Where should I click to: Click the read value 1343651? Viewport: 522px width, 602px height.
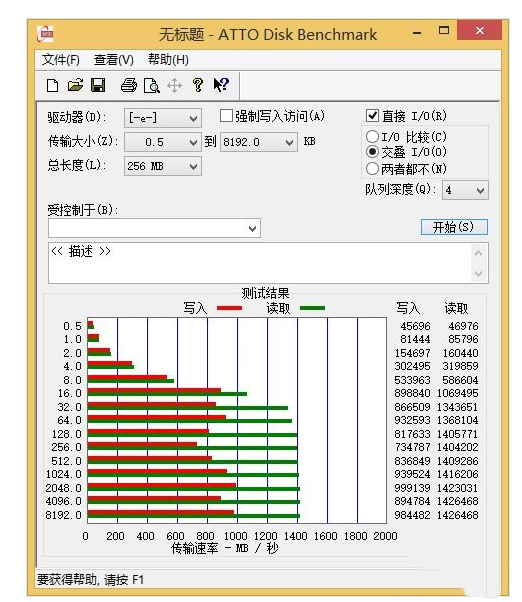[x=458, y=407]
